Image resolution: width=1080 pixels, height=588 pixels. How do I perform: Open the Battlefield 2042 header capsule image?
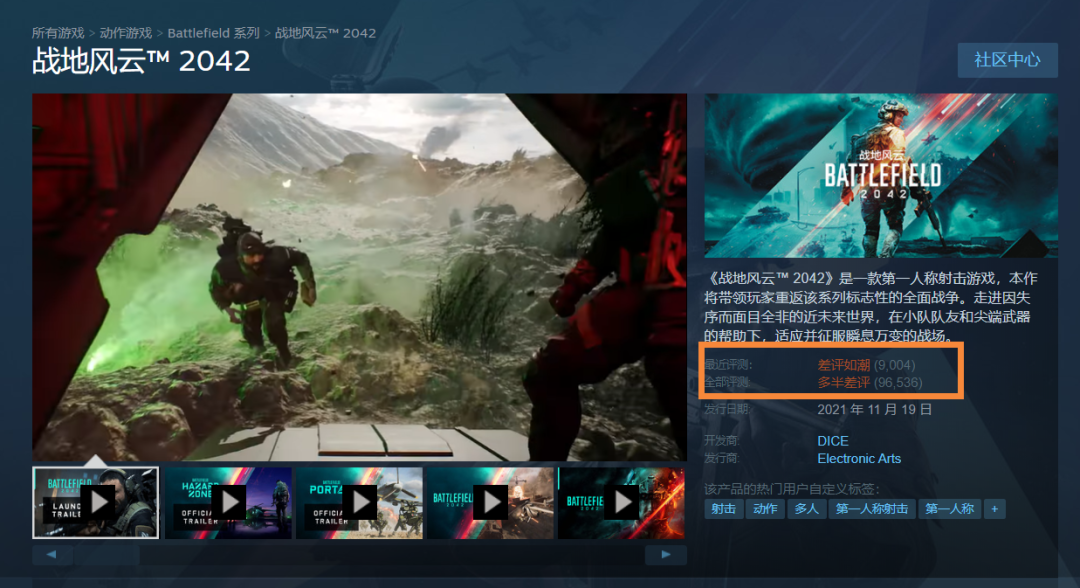(881, 176)
